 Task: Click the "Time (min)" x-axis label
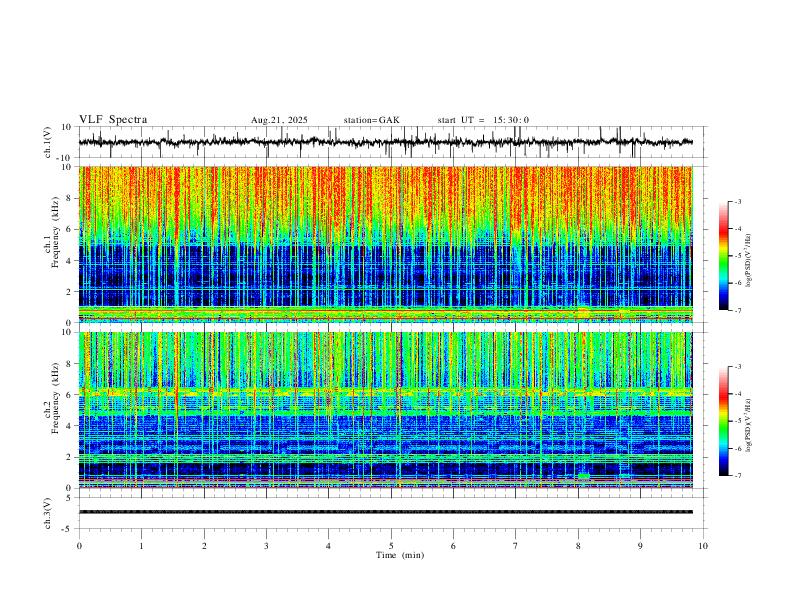(x=400, y=555)
